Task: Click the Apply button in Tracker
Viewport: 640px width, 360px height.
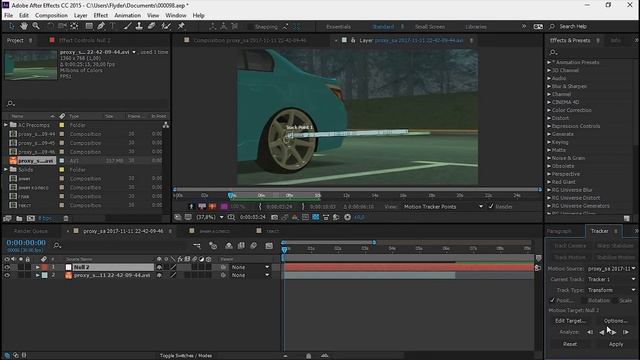Action: (616, 344)
